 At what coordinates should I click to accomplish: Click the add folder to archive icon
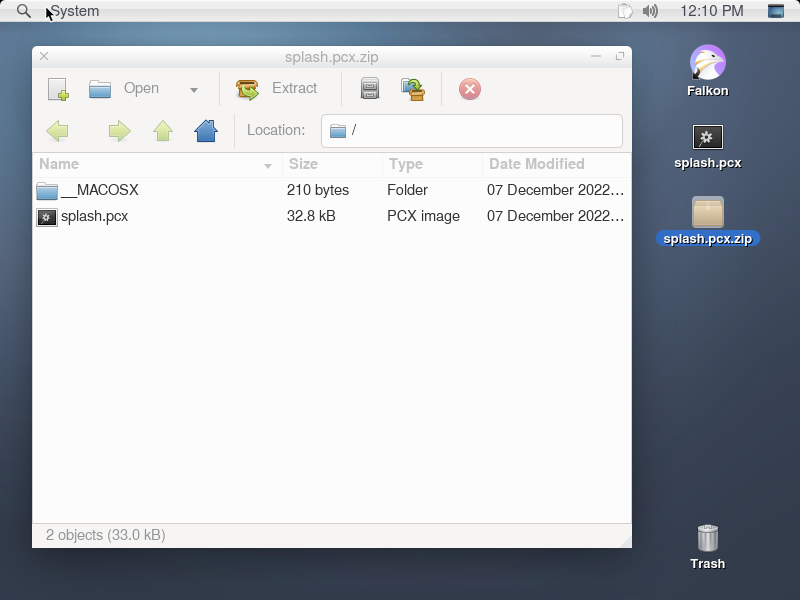(x=413, y=89)
